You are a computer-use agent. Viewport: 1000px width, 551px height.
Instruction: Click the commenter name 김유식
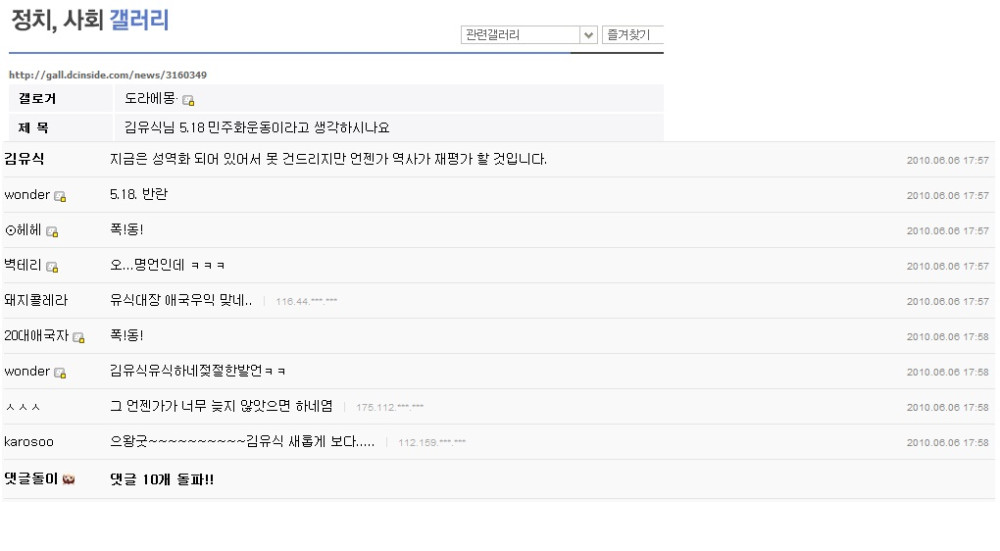coord(24,160)
